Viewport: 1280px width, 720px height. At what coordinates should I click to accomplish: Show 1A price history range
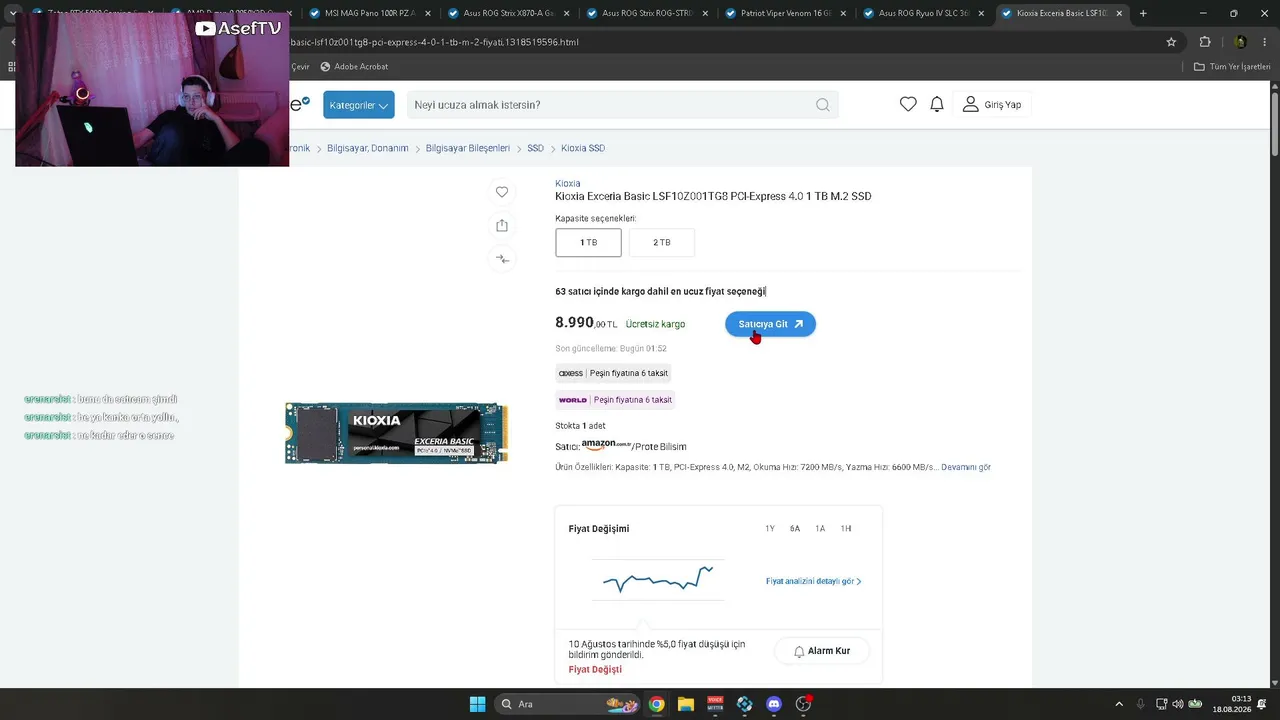pos(820,529)
